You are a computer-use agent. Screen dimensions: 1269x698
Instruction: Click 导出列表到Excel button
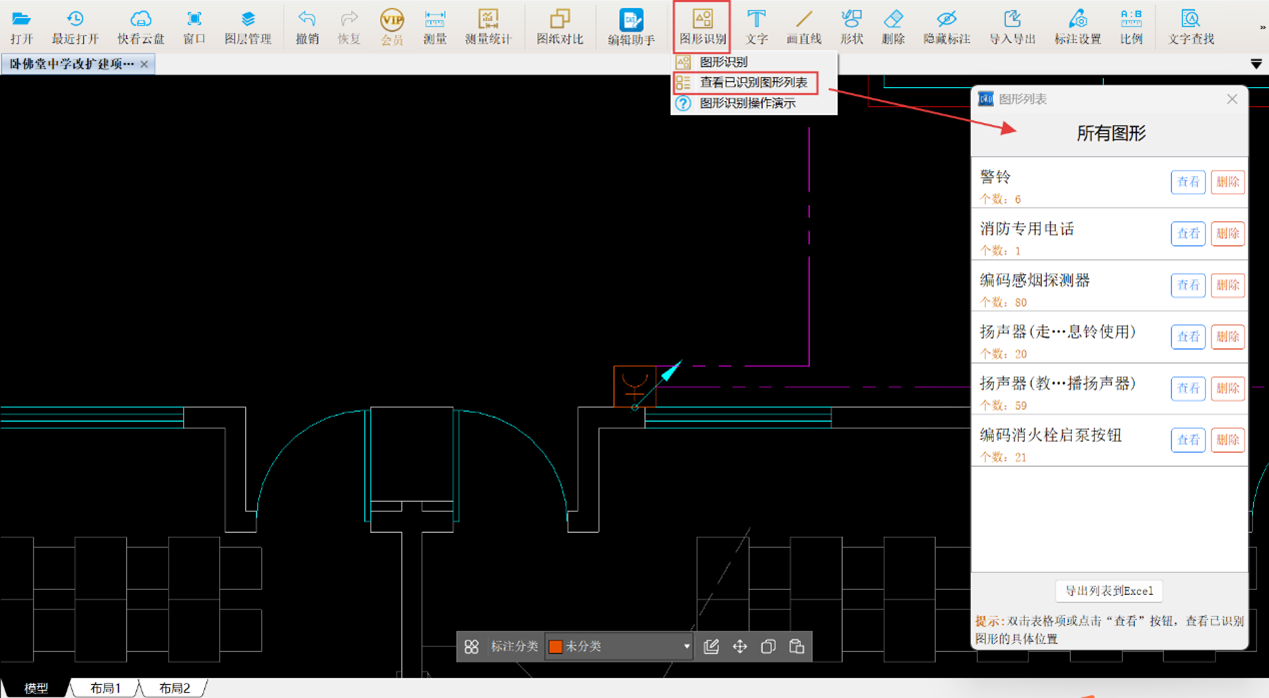pyautogui.click(x=1109, y=591)
